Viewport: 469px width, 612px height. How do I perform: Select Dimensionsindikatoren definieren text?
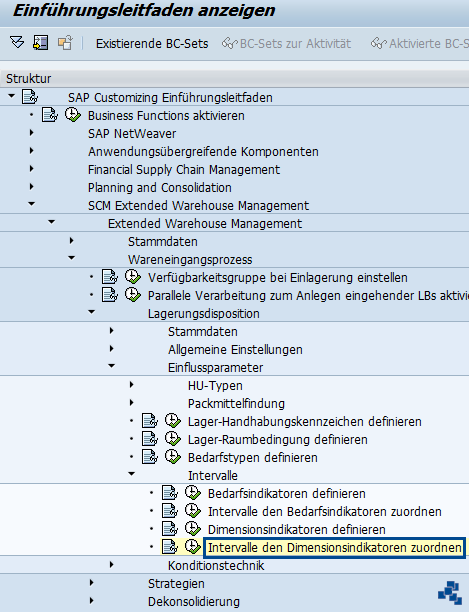[297, 529]
